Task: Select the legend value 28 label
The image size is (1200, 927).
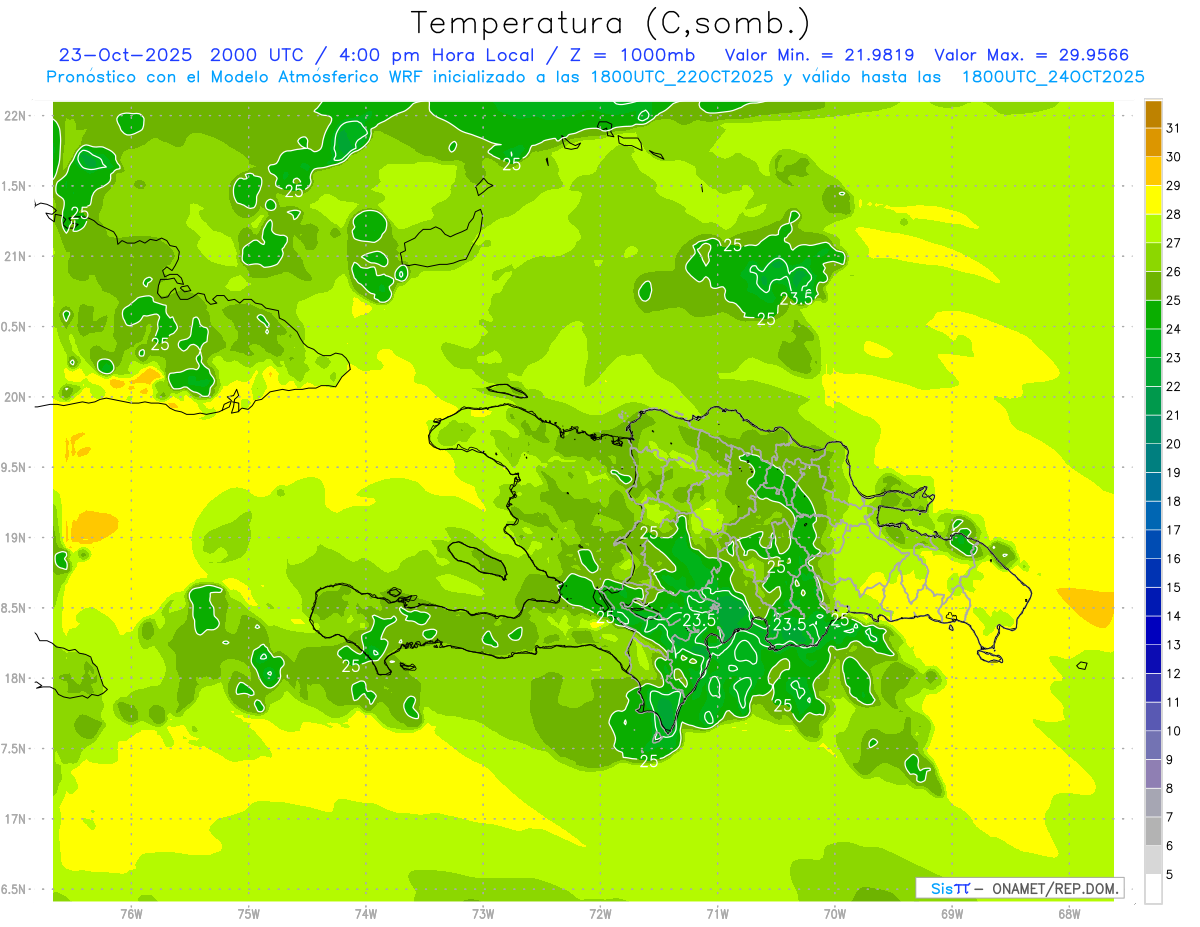Action: click(x=1173, y=214)
